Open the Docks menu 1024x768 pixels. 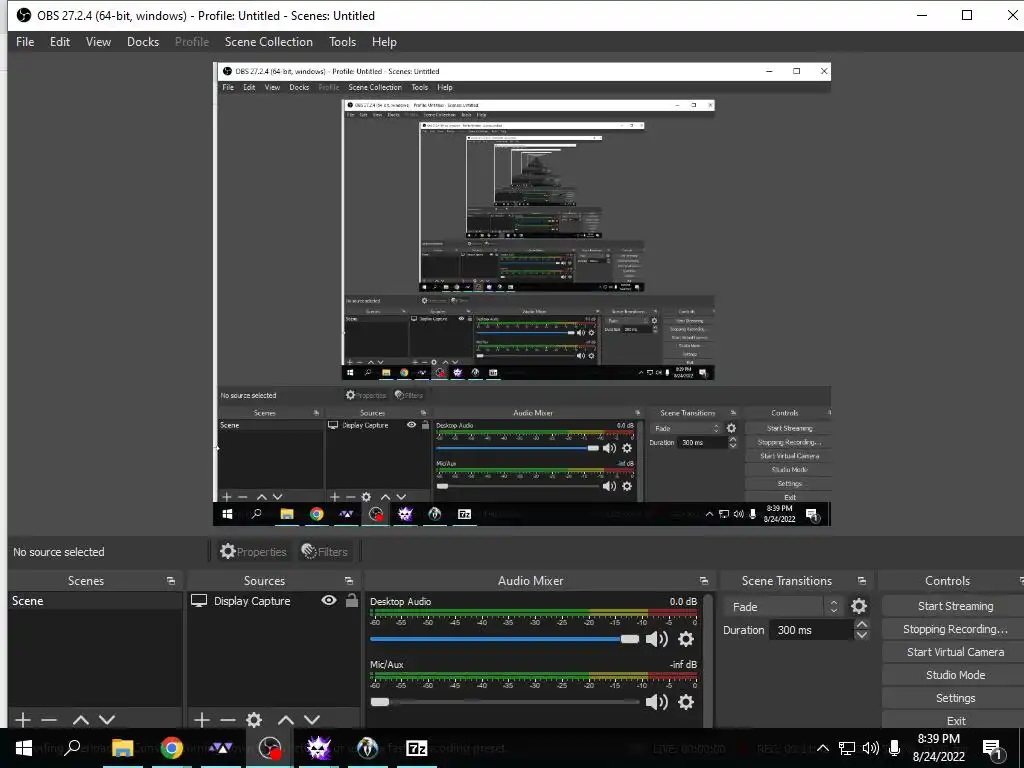[x=142, y=42]
